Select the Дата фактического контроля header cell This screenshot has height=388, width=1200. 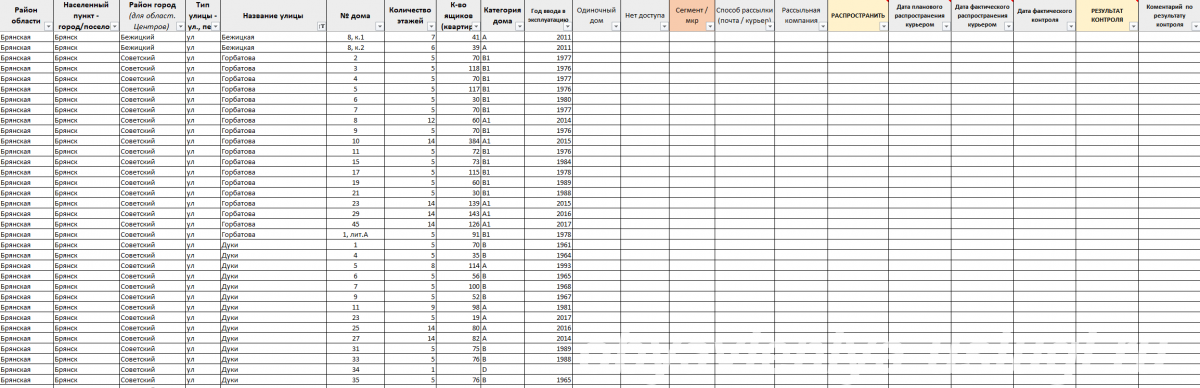(1045, 16)
